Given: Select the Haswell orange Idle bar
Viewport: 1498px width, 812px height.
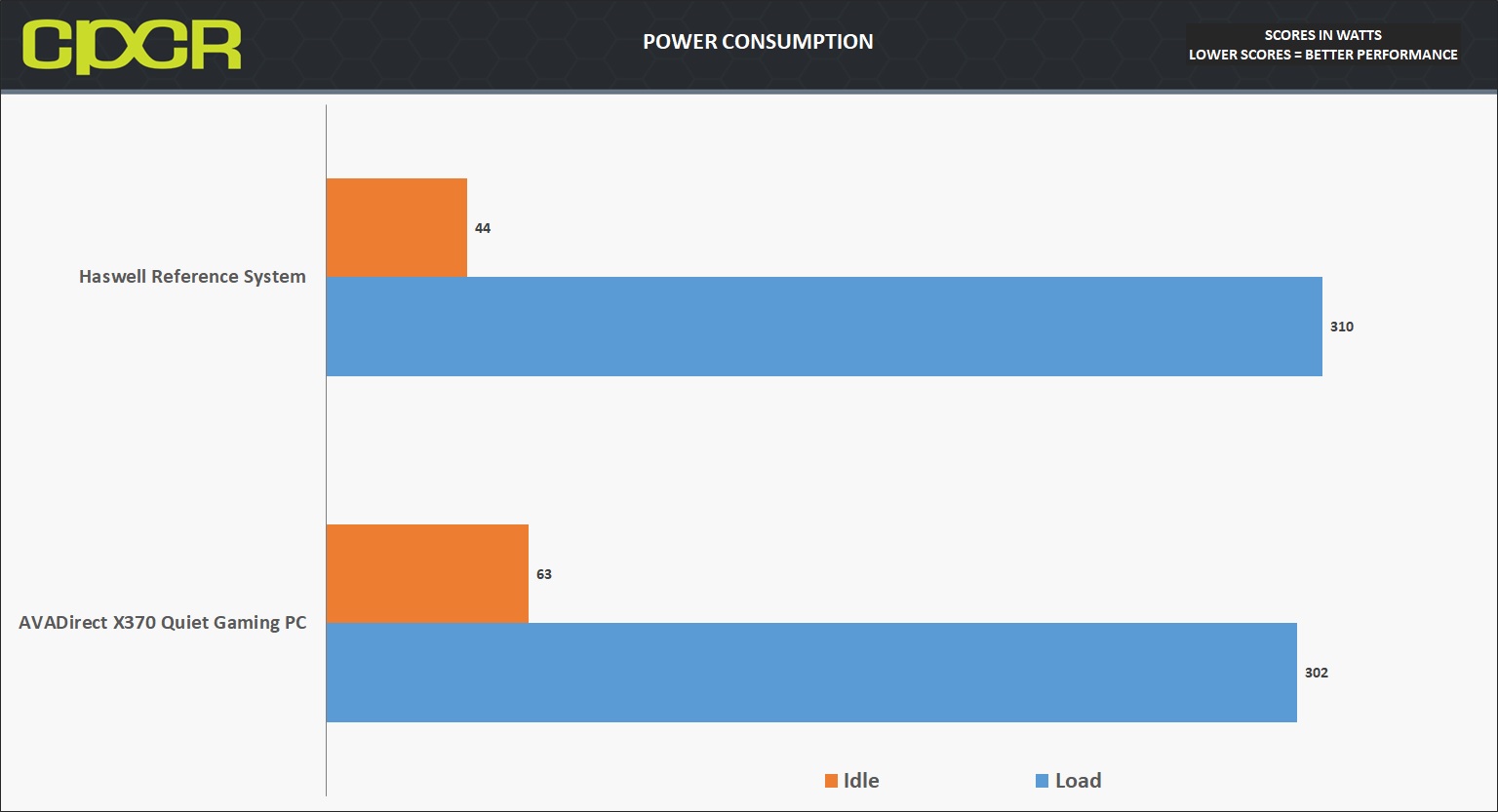Looking at the screenshot, I should [397, 227].
